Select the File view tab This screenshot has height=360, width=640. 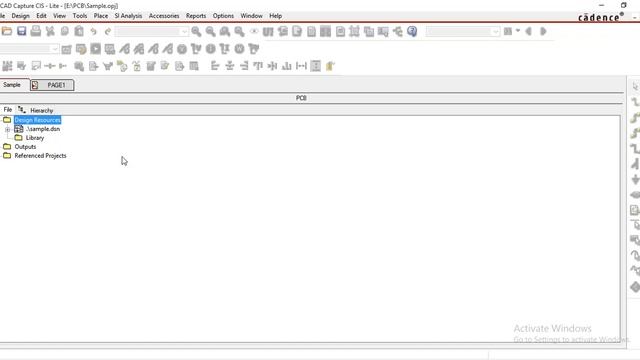pyautogui.click(x=8, y=110)
